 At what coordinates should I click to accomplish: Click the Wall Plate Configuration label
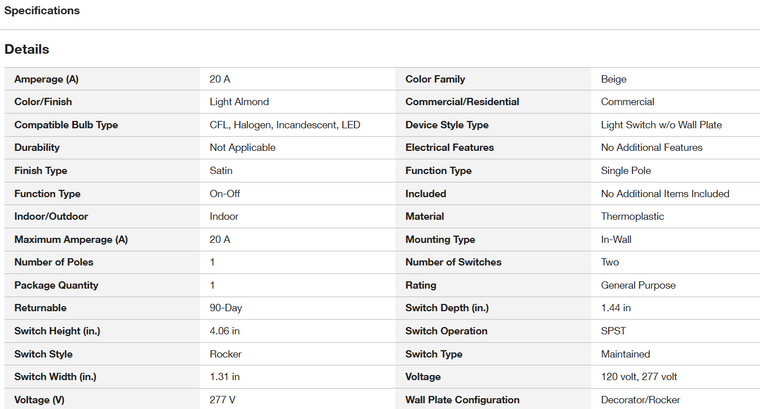(462, 400)
